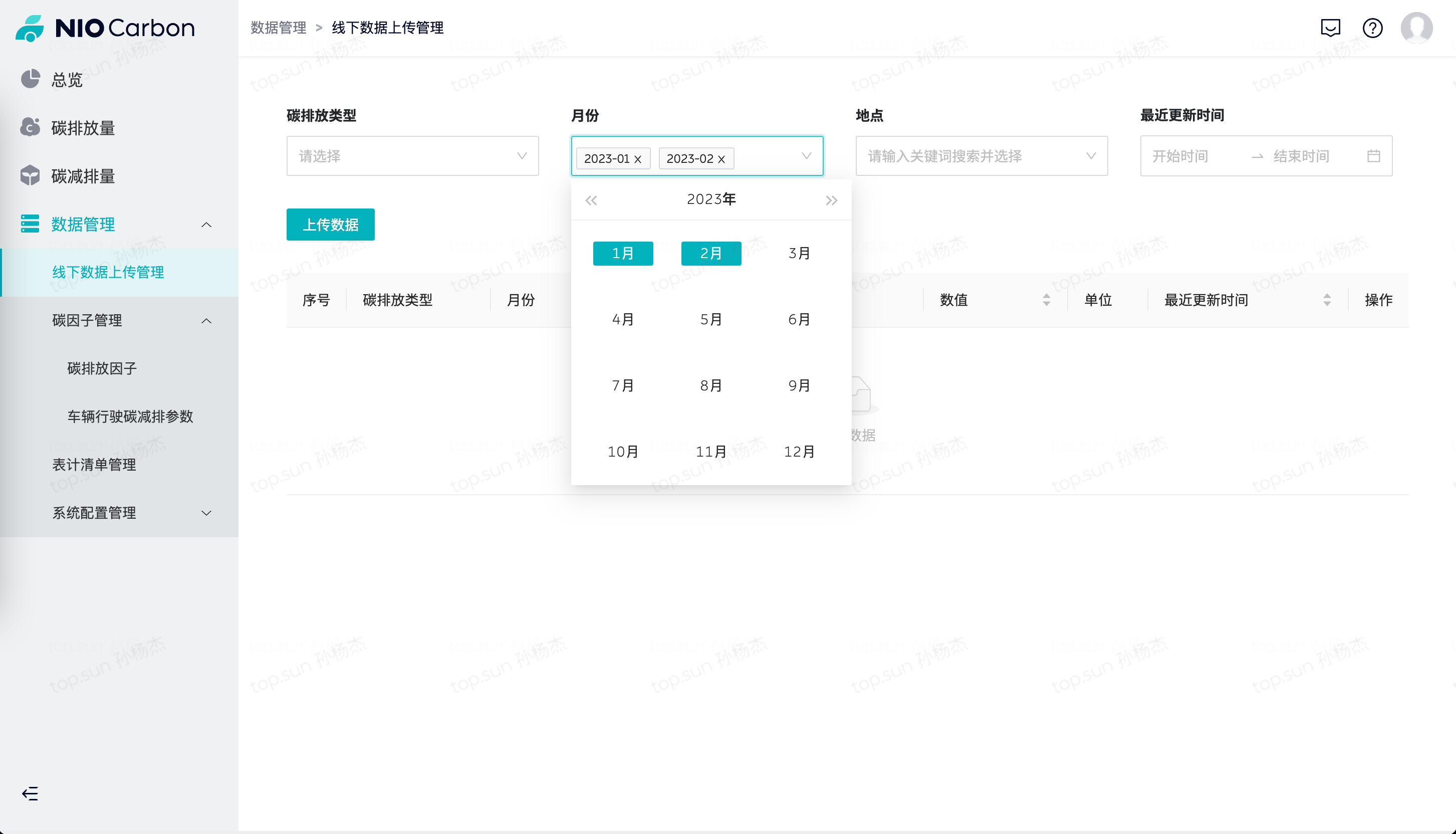
Task: Click the NIO Carbon logo
Action: (105, 28)
